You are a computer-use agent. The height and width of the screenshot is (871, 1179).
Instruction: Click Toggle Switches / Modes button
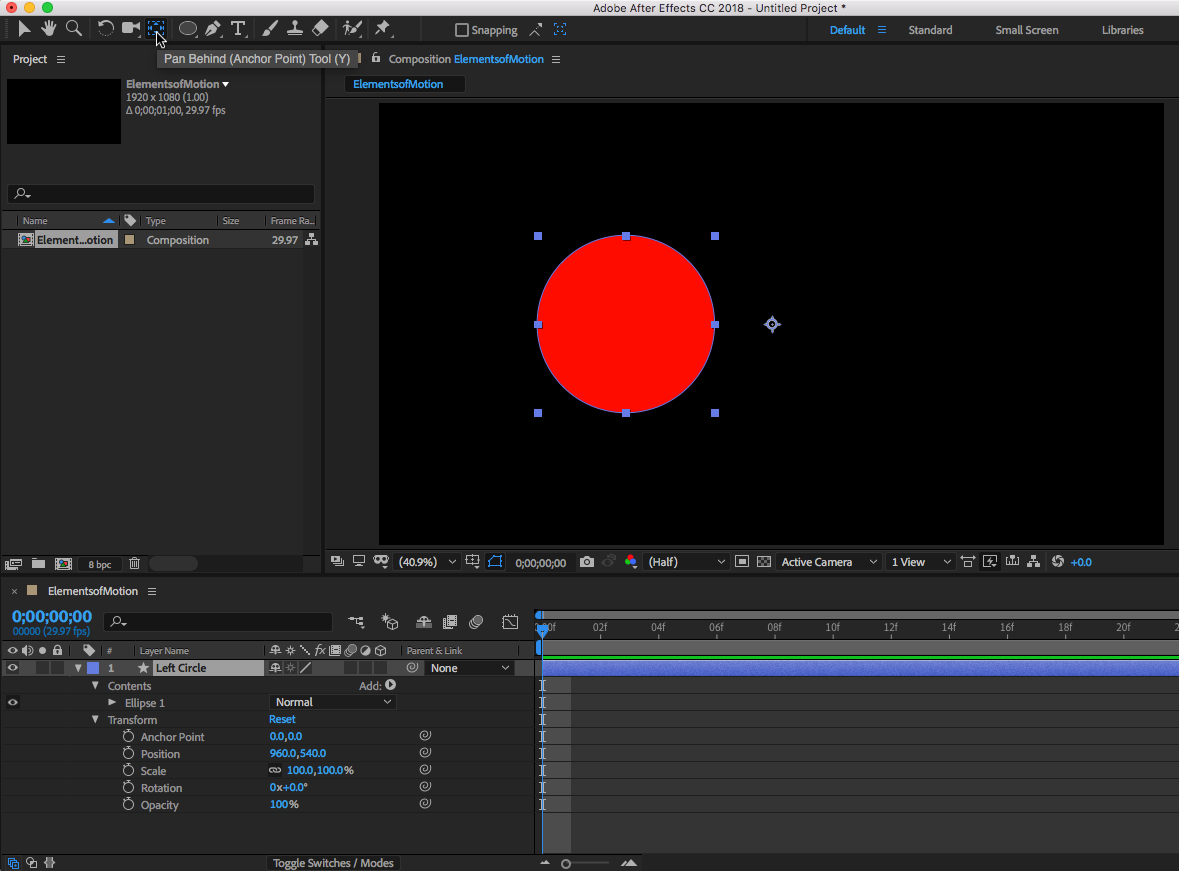pos(333,863)
